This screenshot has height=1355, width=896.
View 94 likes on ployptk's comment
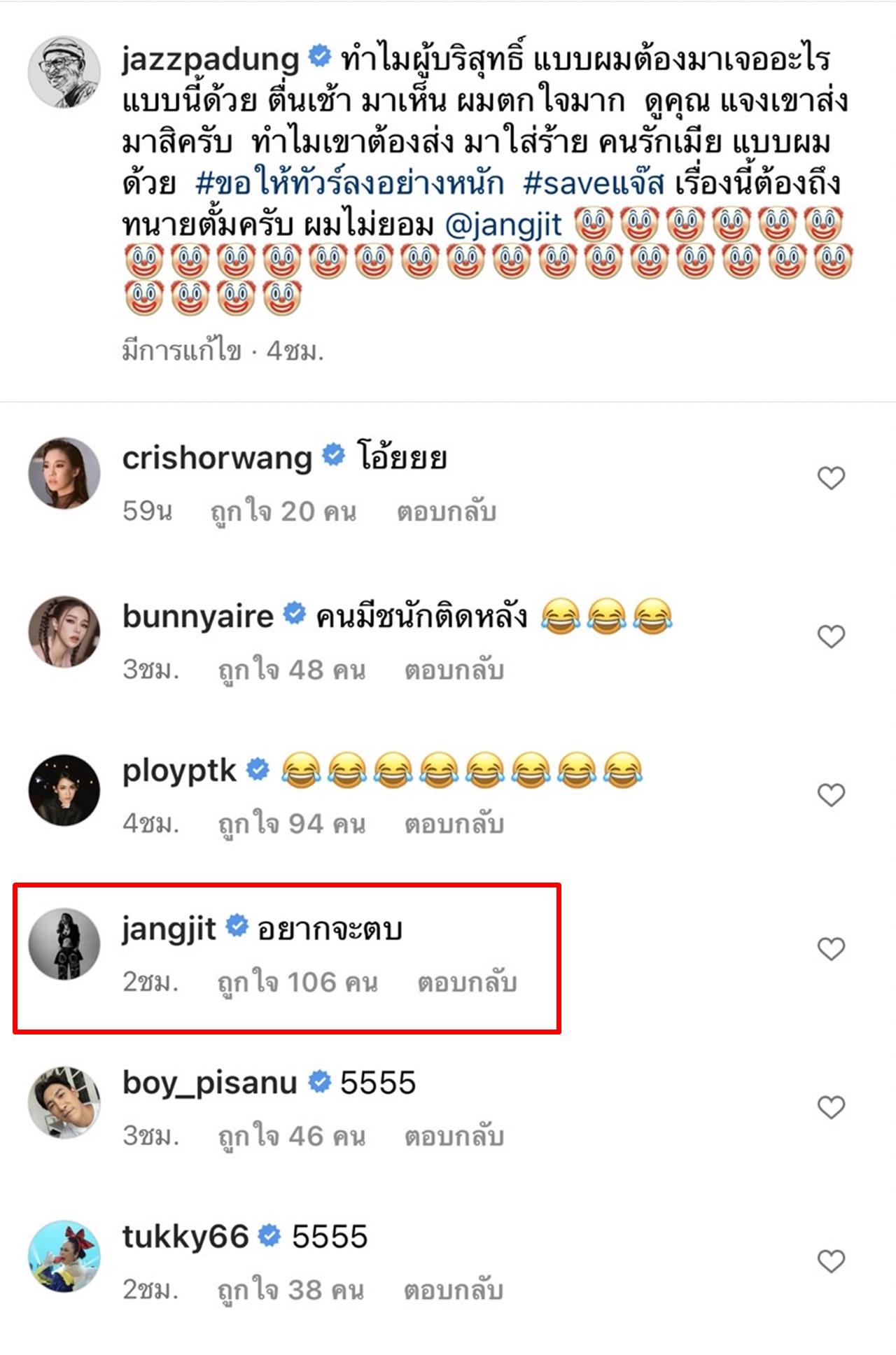pyautogui.click(x=291, y=824)
